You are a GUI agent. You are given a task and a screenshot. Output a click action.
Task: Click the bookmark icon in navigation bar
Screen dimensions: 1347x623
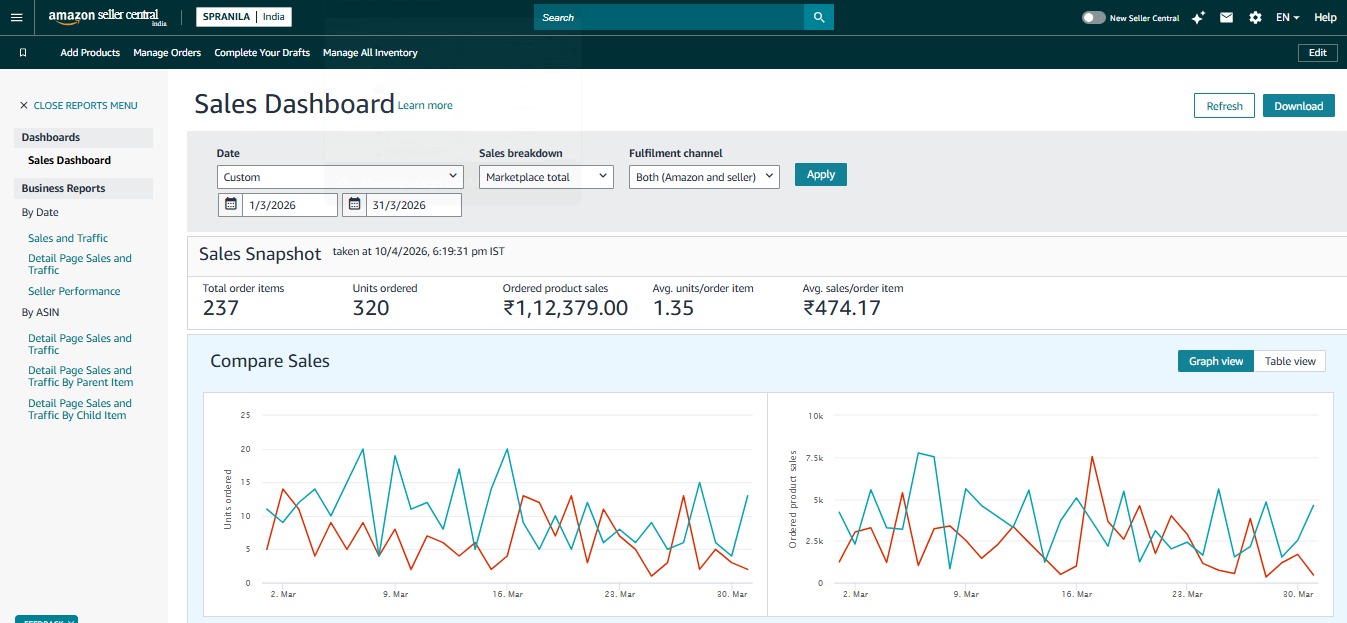pos(23,53)
